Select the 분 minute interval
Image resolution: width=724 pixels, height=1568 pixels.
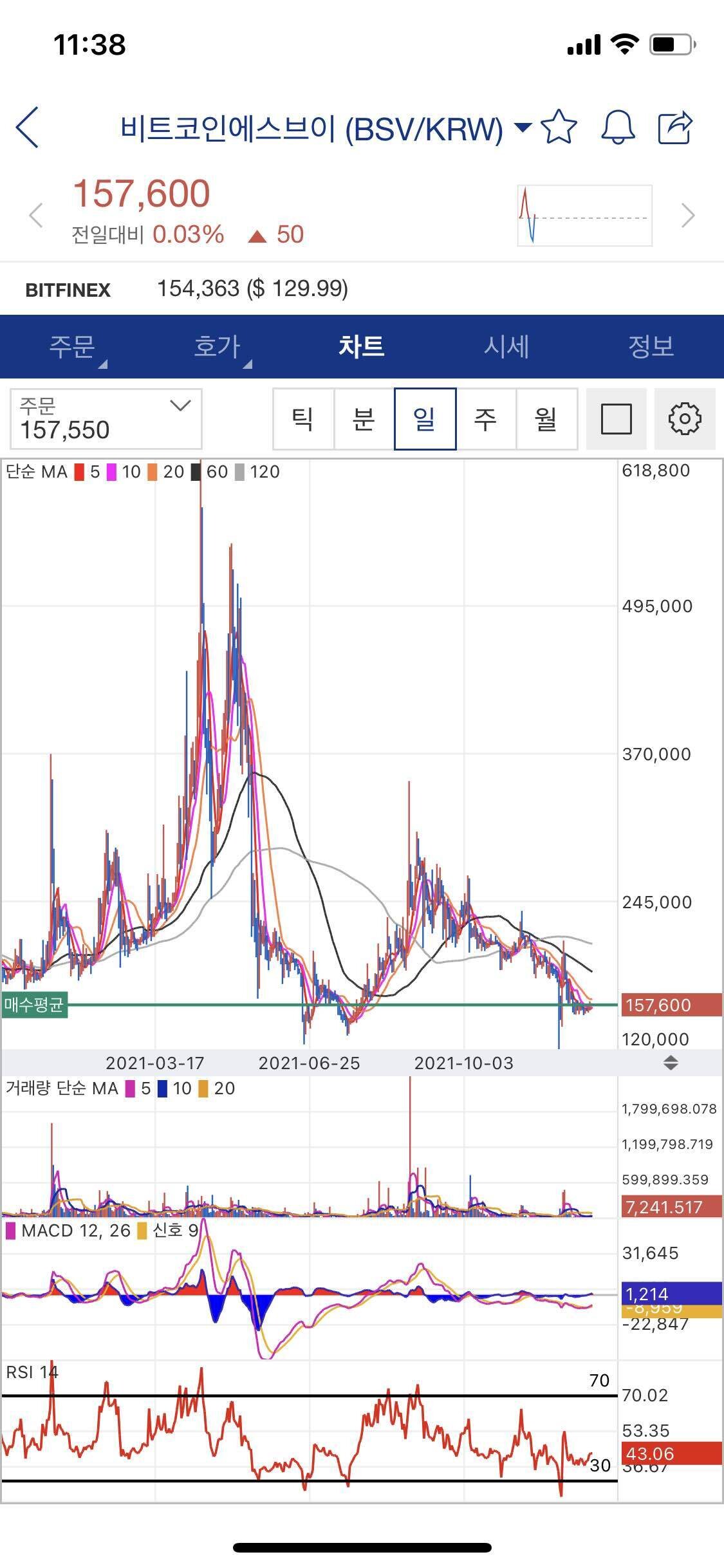(364, 419)
